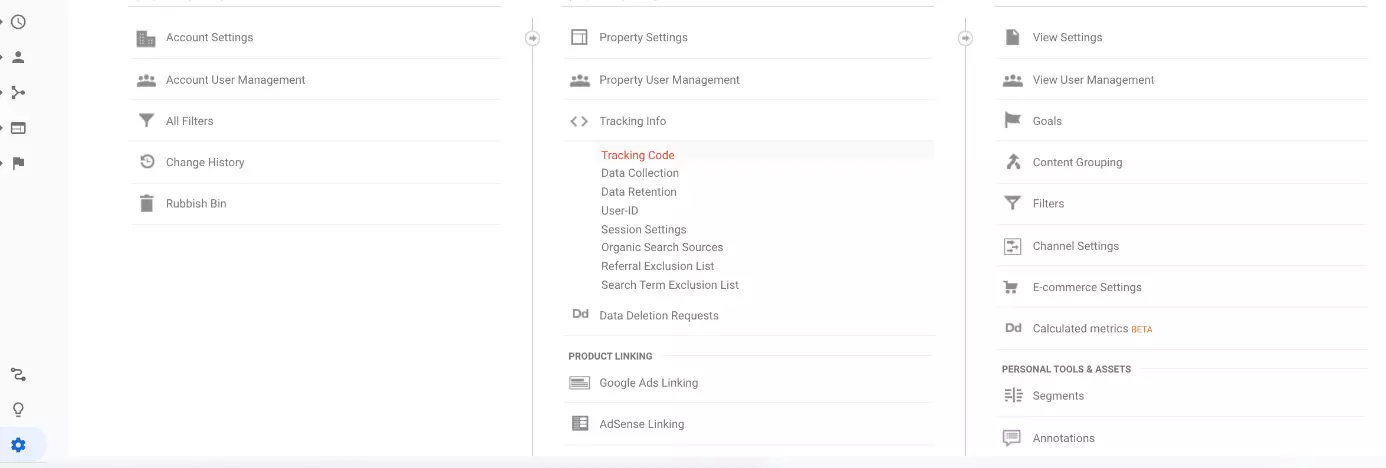Select the Admin gear icon
The width and height of the screenshot is (1386, 468).
pos(18,445)
